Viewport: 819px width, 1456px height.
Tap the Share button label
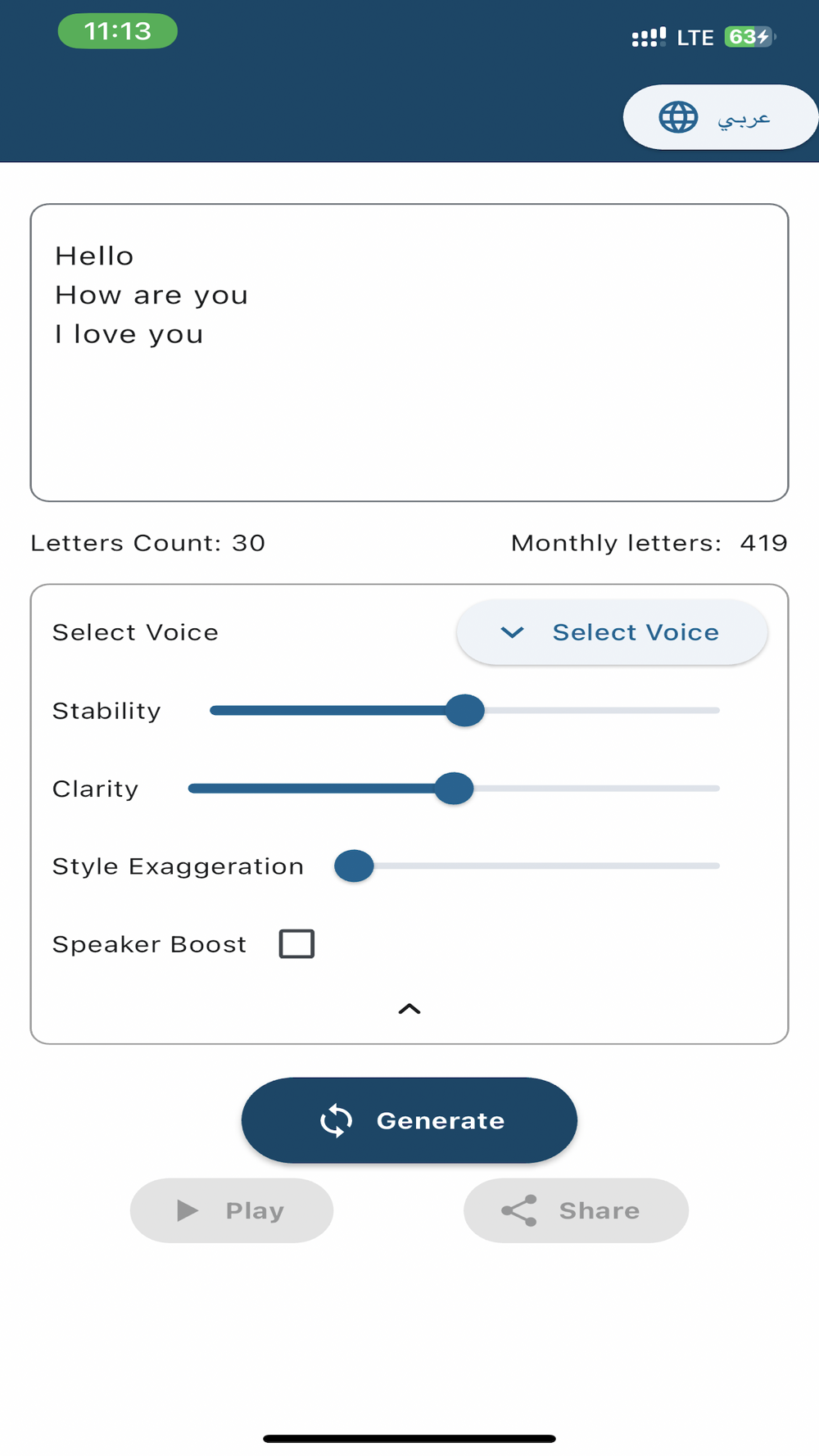[599, 1210]
